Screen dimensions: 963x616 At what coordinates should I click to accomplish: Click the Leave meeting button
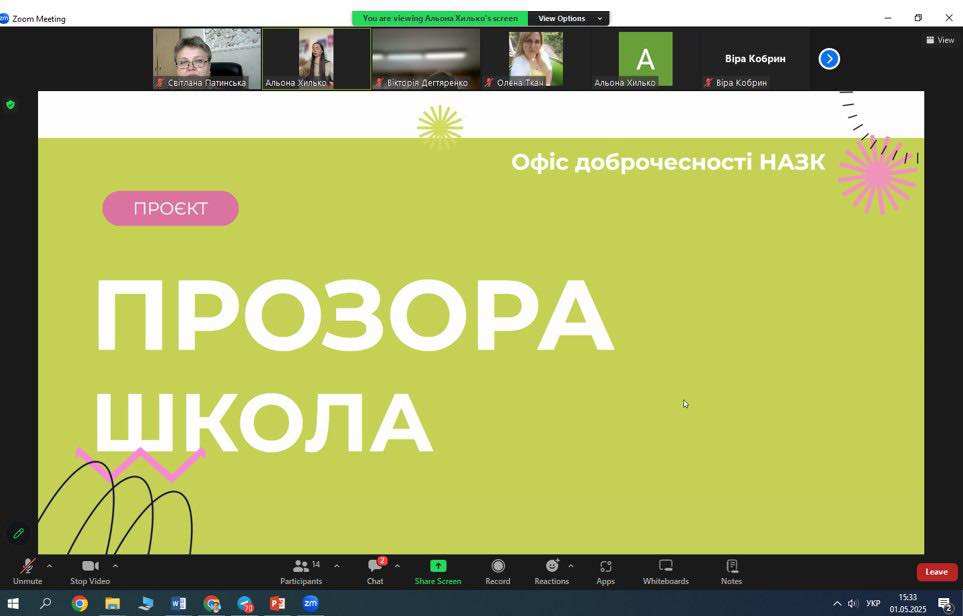(936, 572)
